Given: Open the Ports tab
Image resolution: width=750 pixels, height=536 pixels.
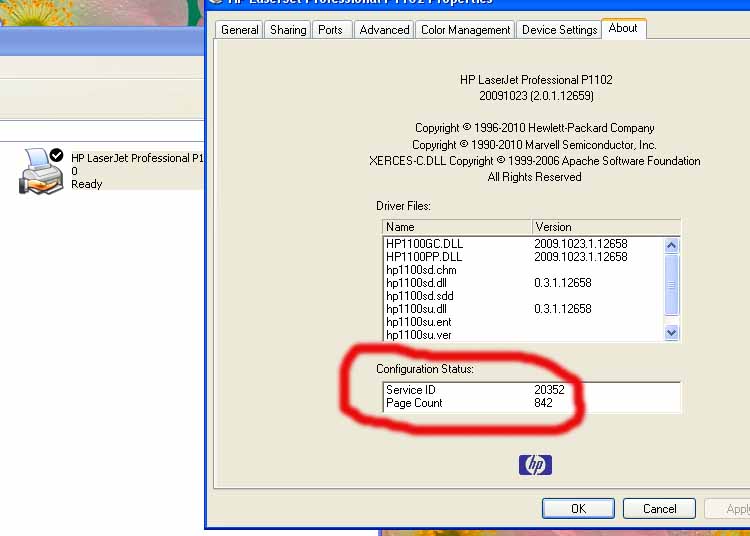Looking at the screenshot, I should point(330,30).
